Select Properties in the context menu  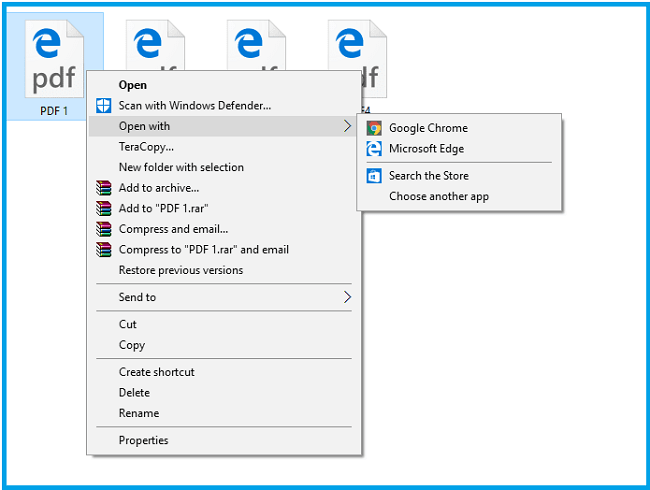(x=143, y=440)
